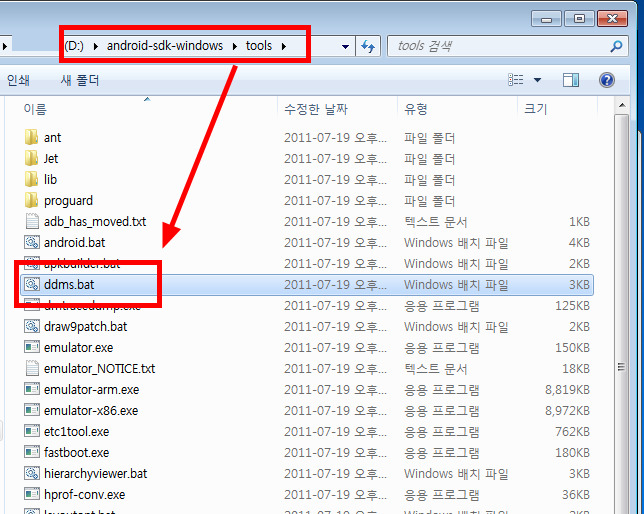Select file name emulator-x86.exe
The height and width of the screenshot is (514, 644).
pos(91,410)
